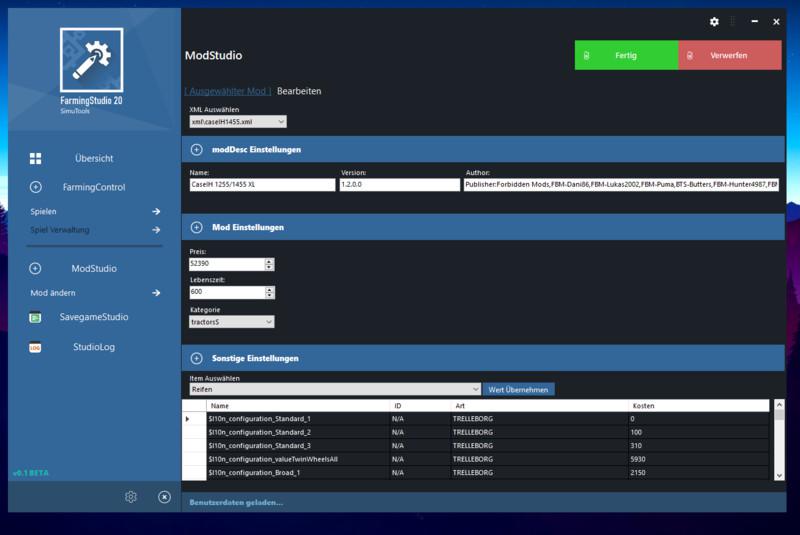Click the gear settings icon at sidebar bottom
The width and height of the screenshot is (800, 535).
[x=130, y=497]
